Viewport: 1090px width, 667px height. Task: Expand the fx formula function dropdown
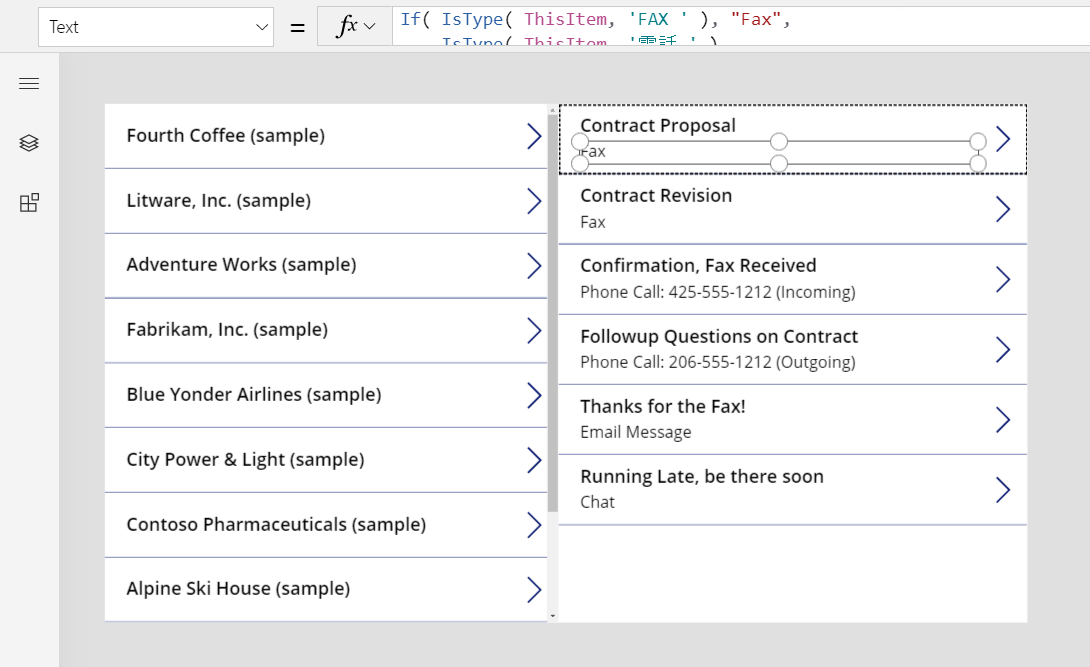355,27
